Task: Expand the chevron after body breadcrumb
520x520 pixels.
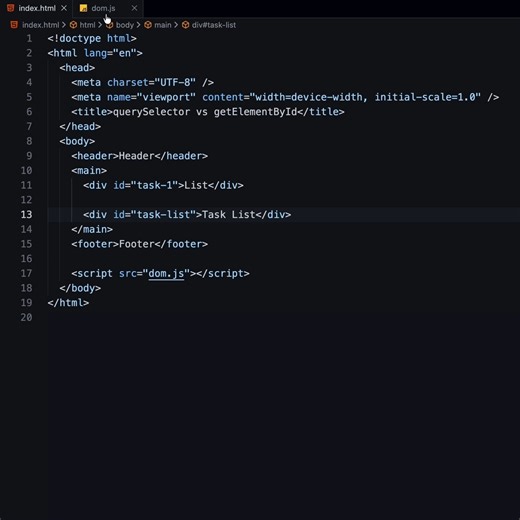Action: (x=138, y=25)
